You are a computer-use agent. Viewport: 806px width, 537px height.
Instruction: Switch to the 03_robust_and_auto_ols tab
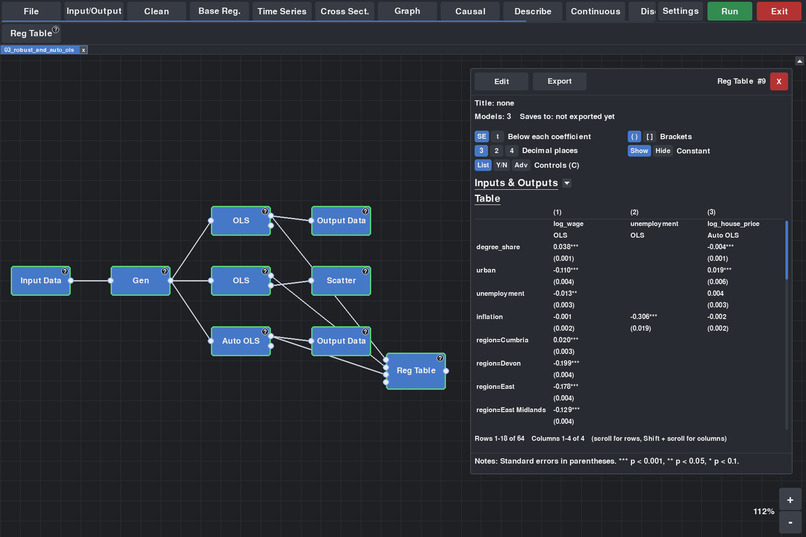pyautogui.click(x=40, y=50)
